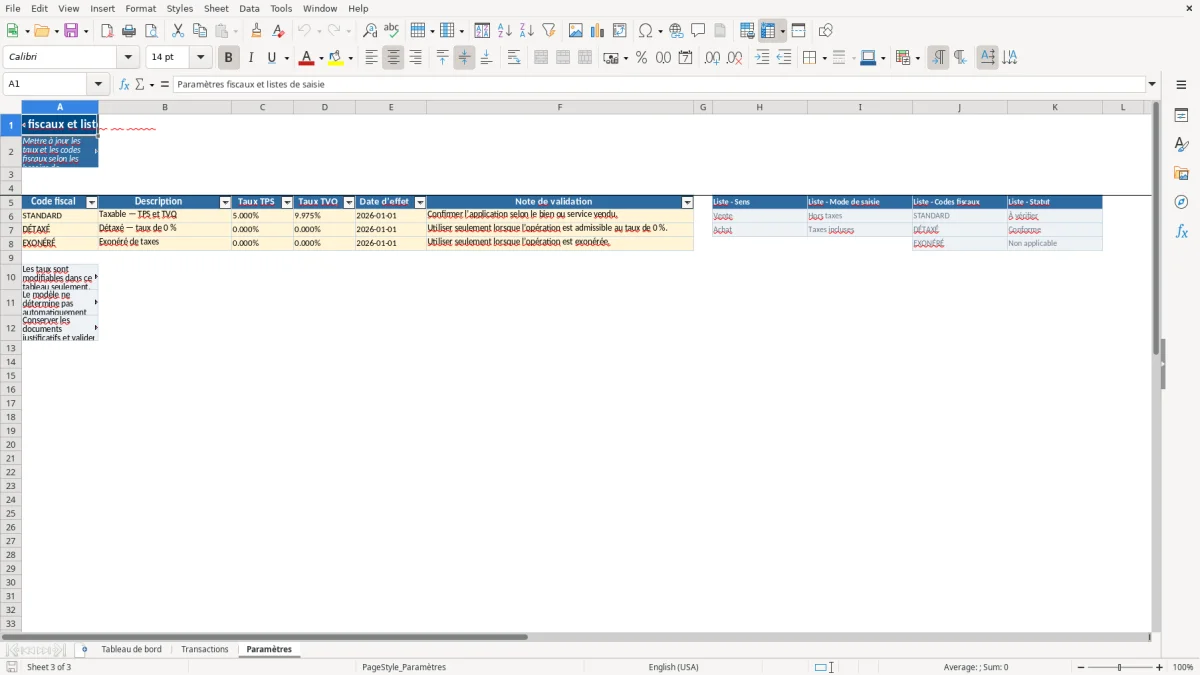Open Note de validation filter dropdown
Viewport: 1200px width, 675px height.
click(x=687, y=202)
